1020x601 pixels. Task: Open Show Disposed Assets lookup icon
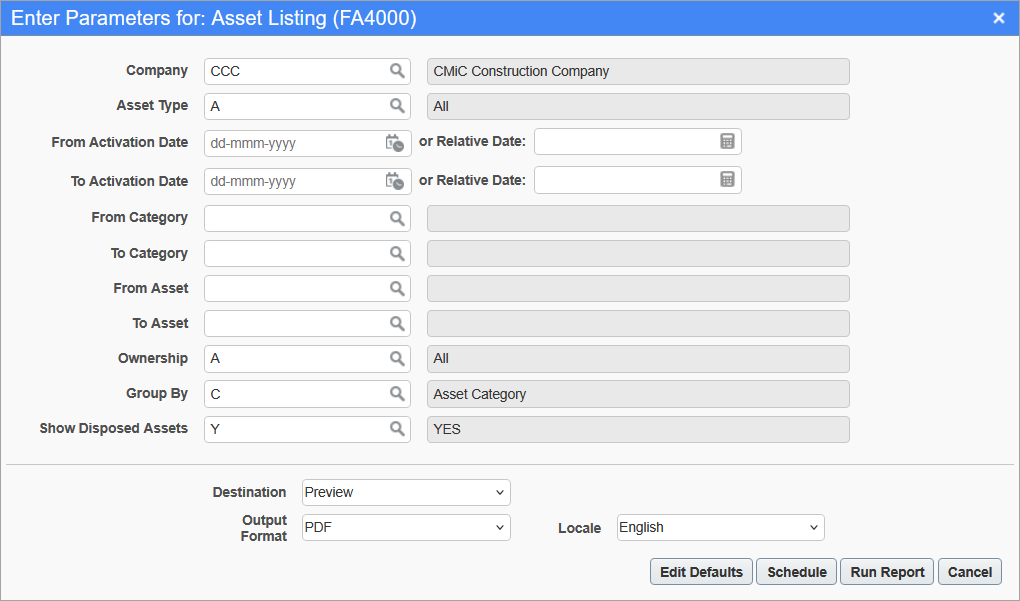(397, 429)
